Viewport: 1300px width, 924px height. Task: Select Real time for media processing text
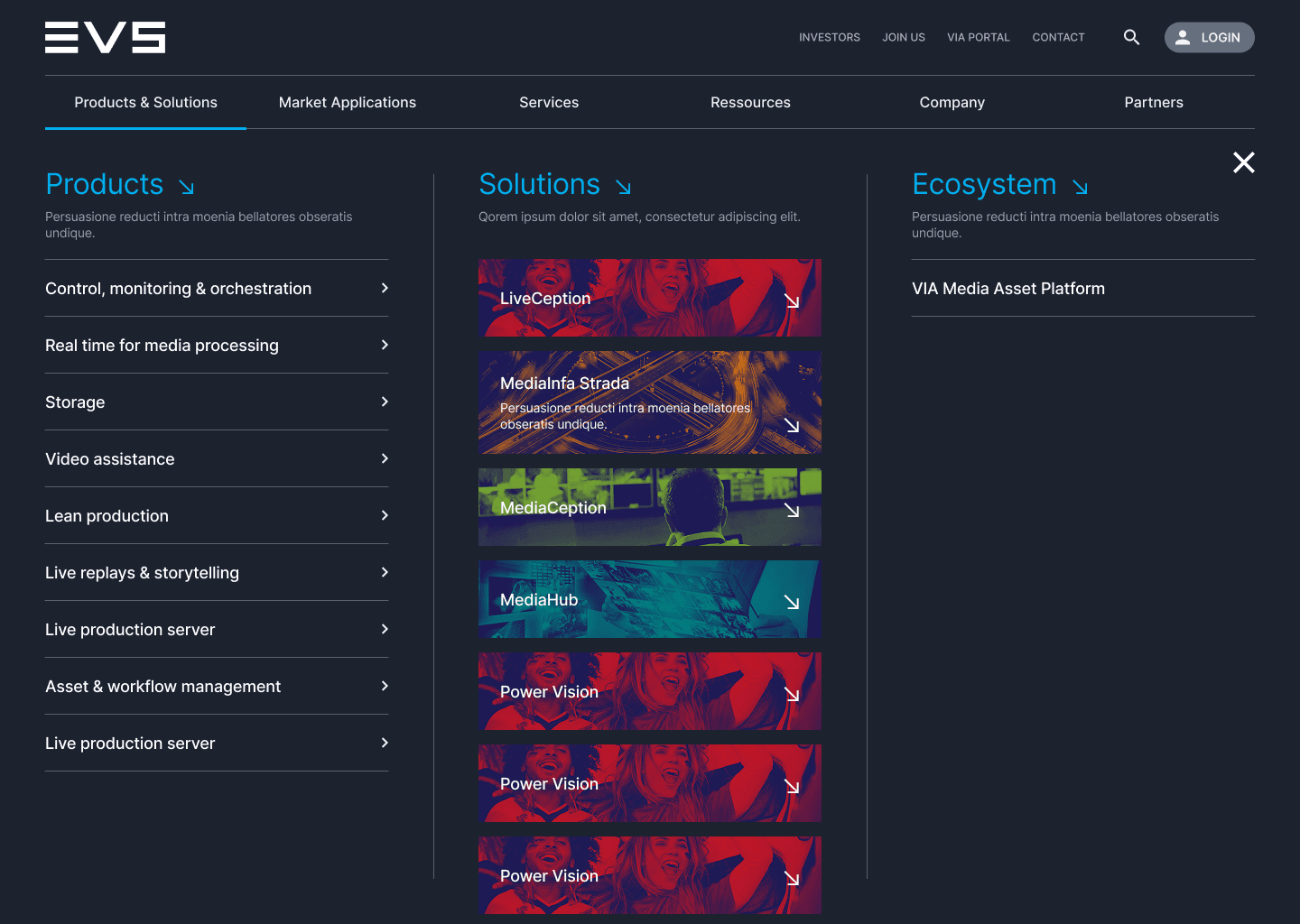click(162, 345)
